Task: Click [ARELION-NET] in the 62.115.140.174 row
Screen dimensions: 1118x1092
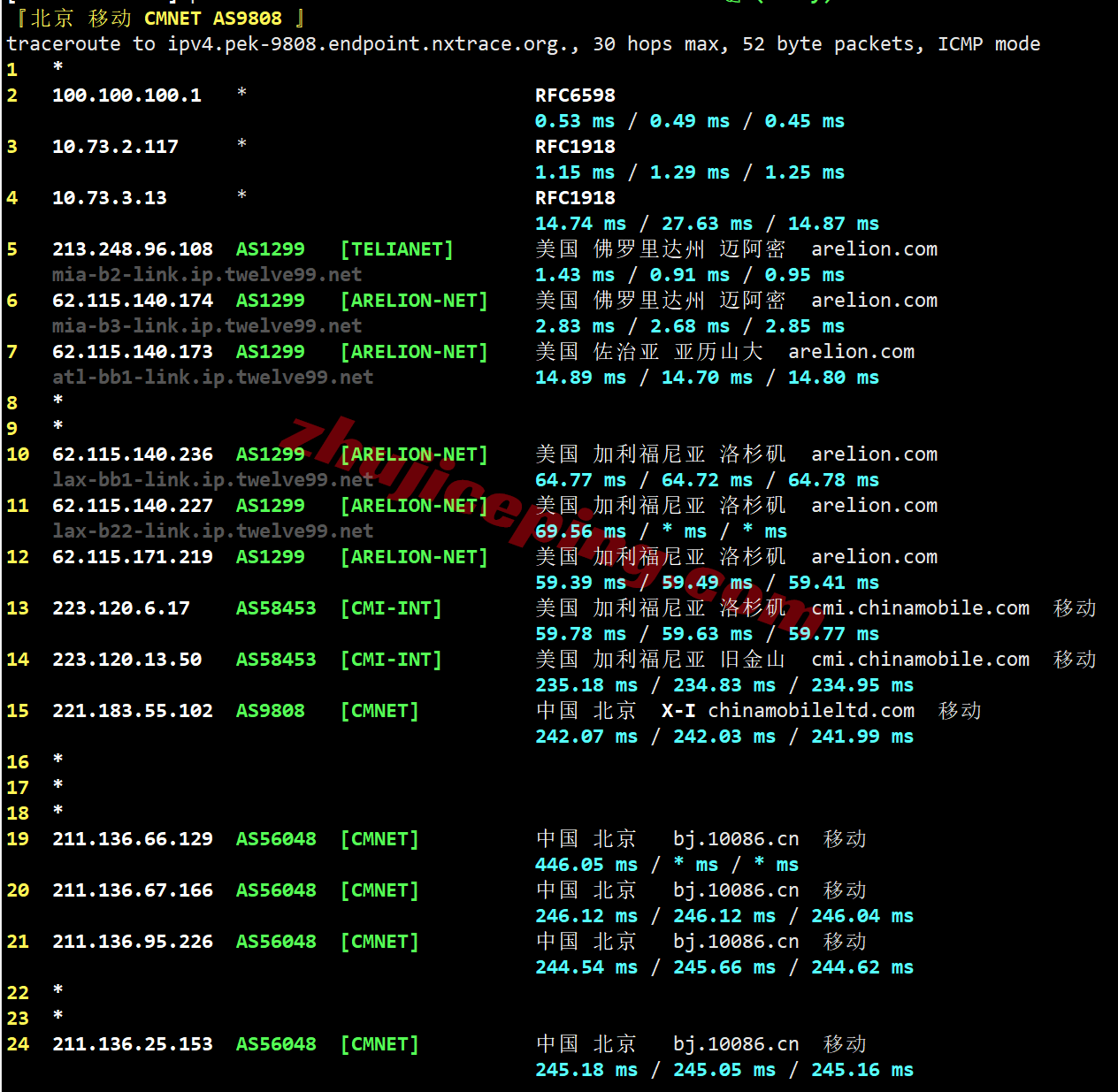Action: [414, 301]
